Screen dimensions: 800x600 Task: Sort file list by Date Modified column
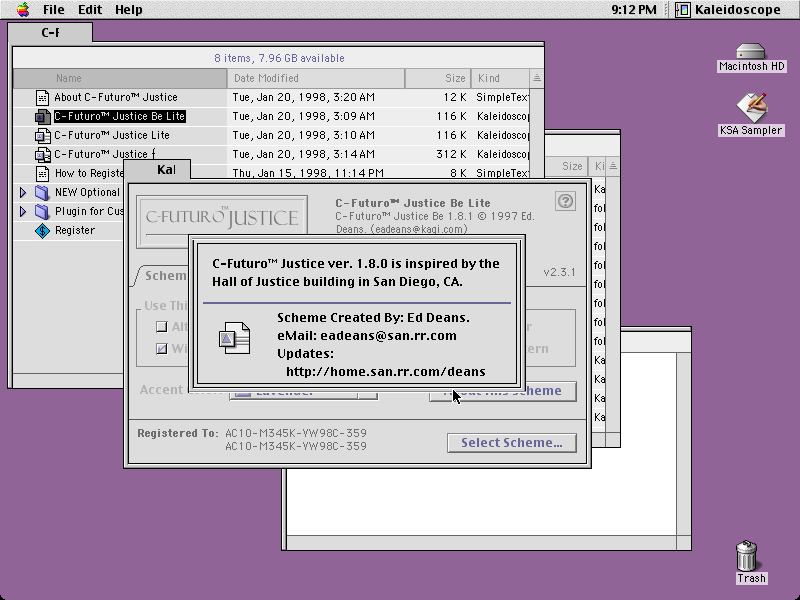click(316, 78)
